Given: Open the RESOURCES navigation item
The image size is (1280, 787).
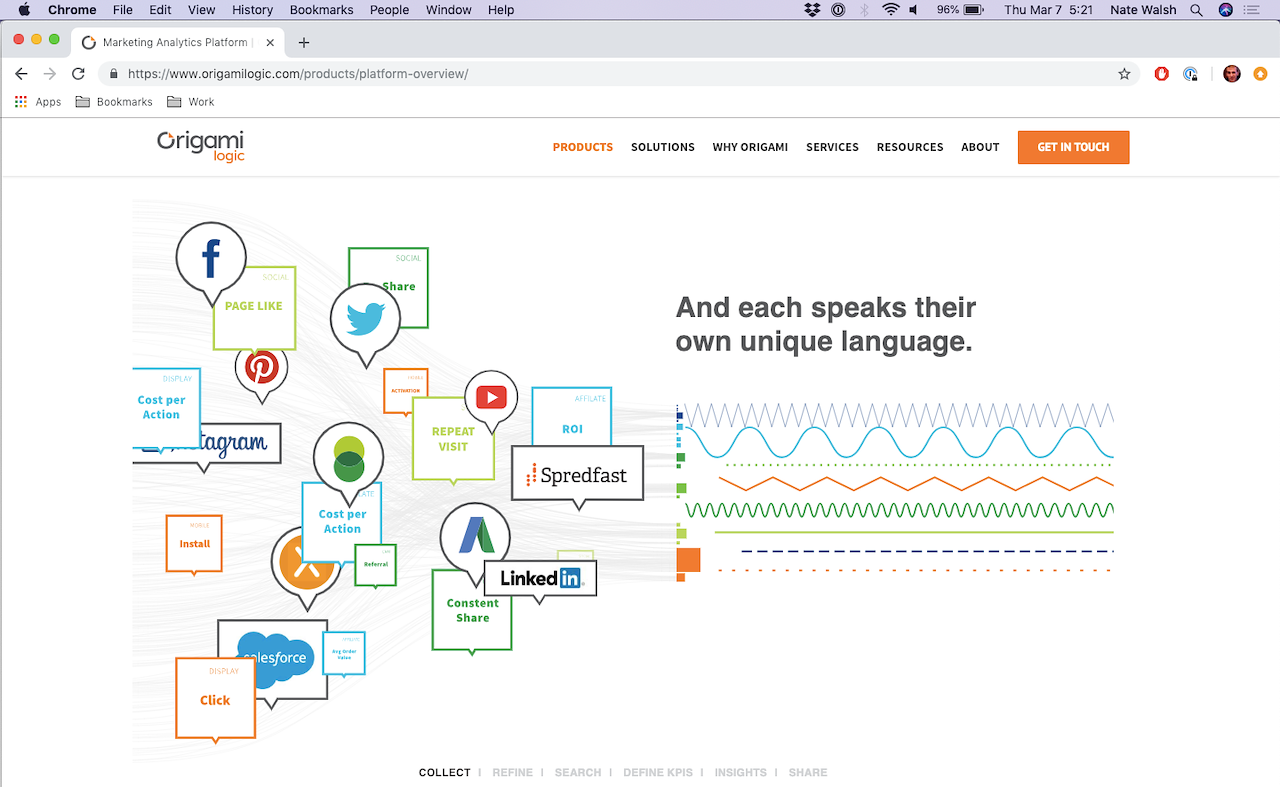Looking at the screenshot, I should coord(910,147).
